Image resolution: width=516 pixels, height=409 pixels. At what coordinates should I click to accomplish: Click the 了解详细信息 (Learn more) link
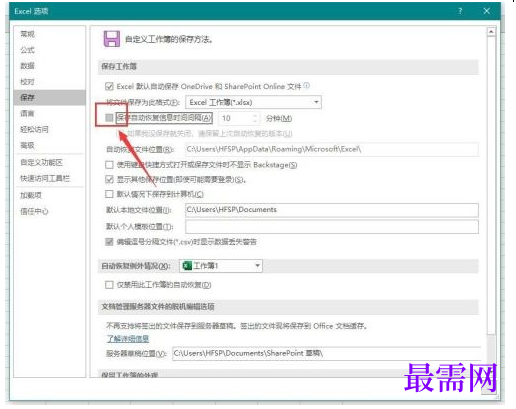128,339
